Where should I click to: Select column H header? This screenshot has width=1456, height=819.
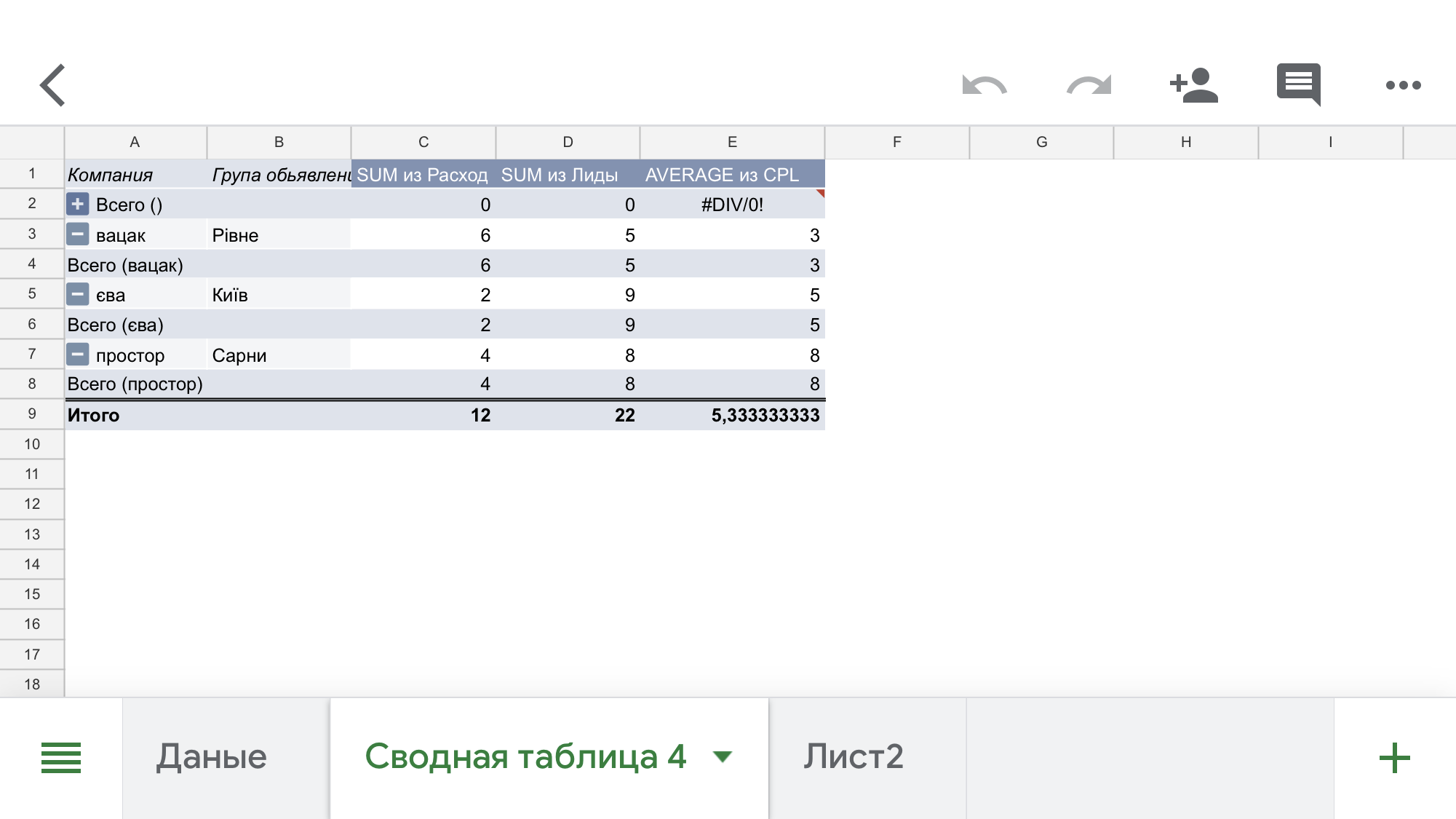click(1186, 143)
